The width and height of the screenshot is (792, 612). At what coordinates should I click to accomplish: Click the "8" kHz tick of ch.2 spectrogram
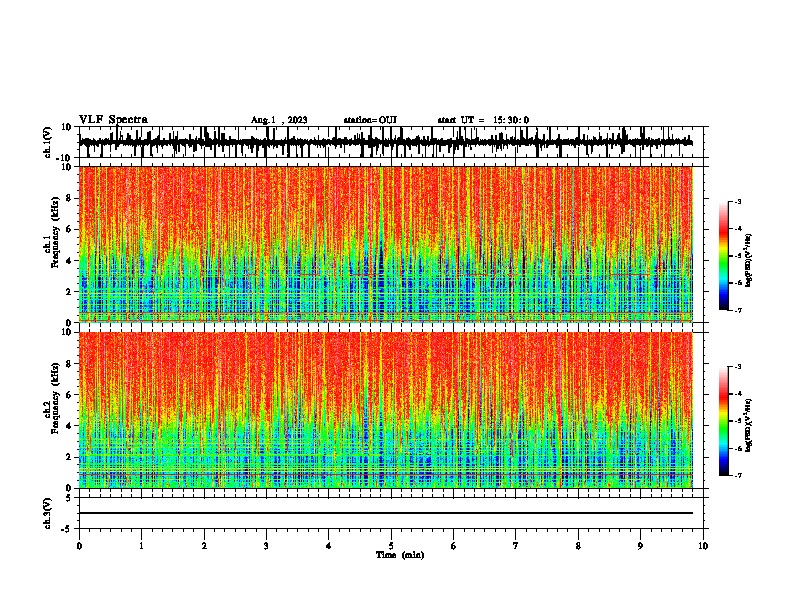tap(70, 364)
